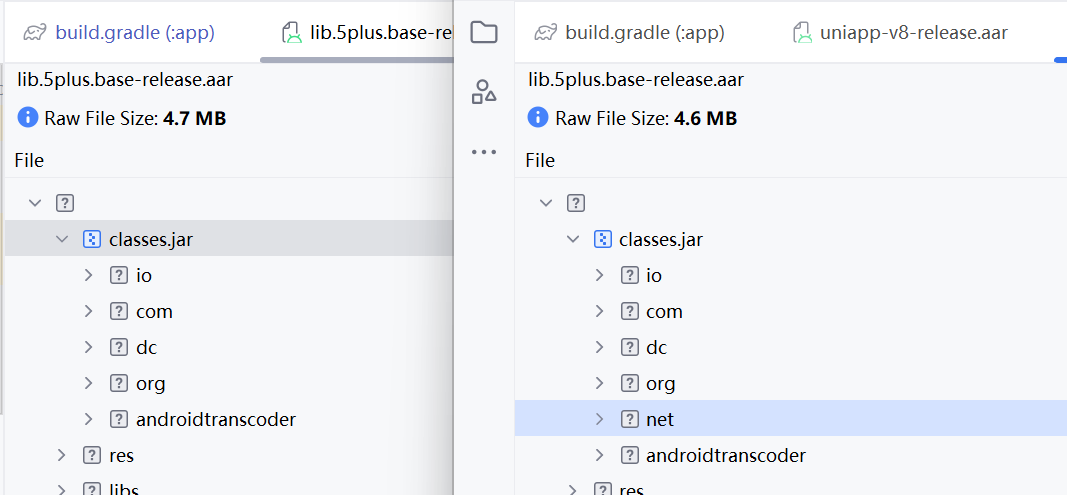This screenshot has width=1067, height=495.
Task: Select the org package in right pane
Action: pos(660,384)
